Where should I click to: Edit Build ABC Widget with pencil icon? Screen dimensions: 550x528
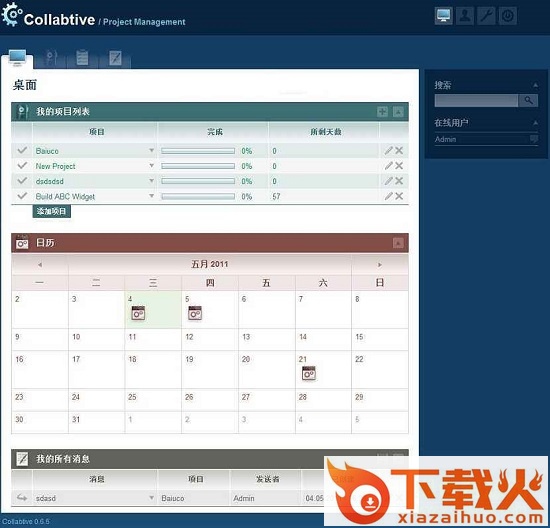click(x=389, y=196)
